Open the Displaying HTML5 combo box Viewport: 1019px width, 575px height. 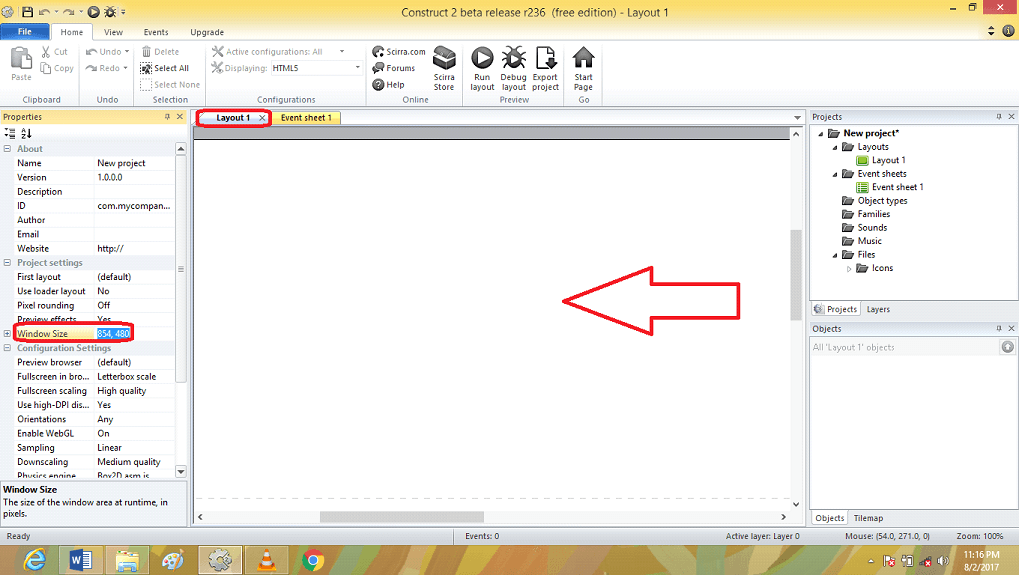point(316,68)
